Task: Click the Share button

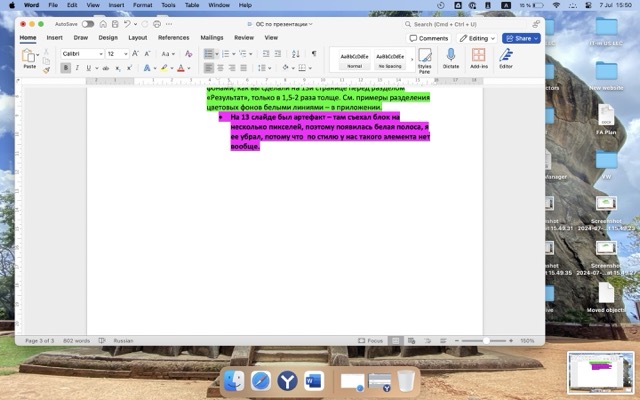Action: [x=521, y=38]
